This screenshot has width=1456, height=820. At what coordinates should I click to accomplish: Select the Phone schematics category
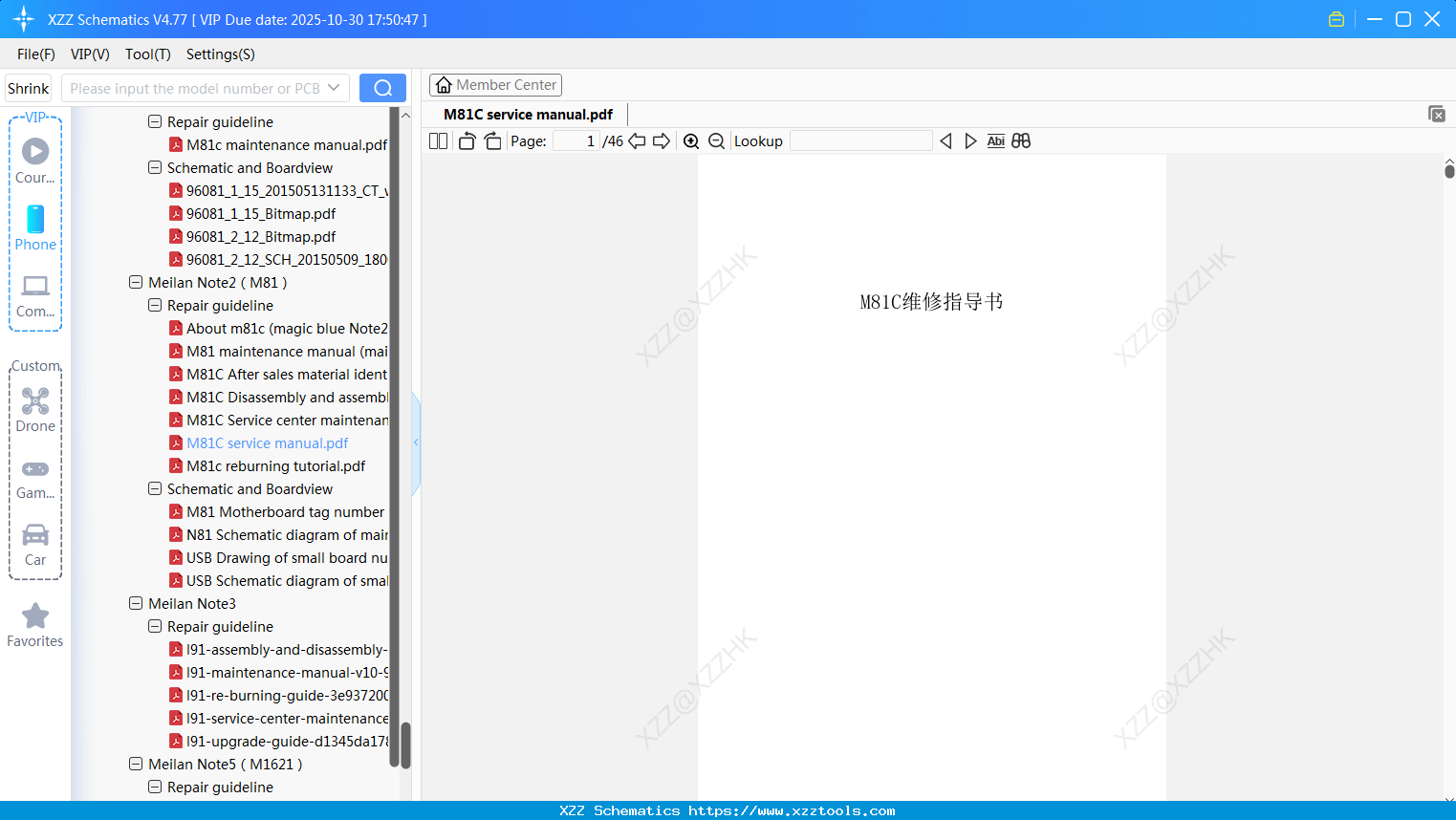tap(35, 227)
